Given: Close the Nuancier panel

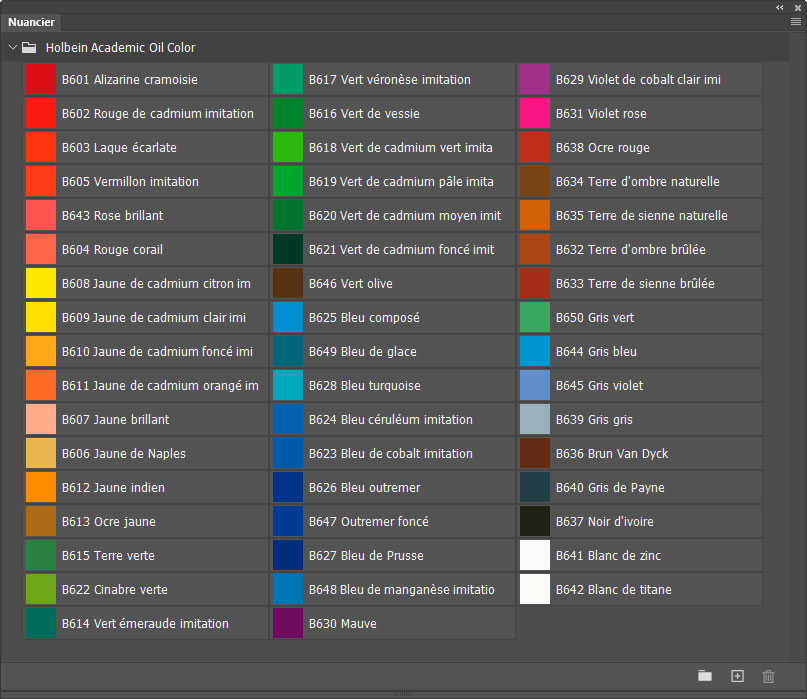Looking at the screenshot, I should (797, 7).
